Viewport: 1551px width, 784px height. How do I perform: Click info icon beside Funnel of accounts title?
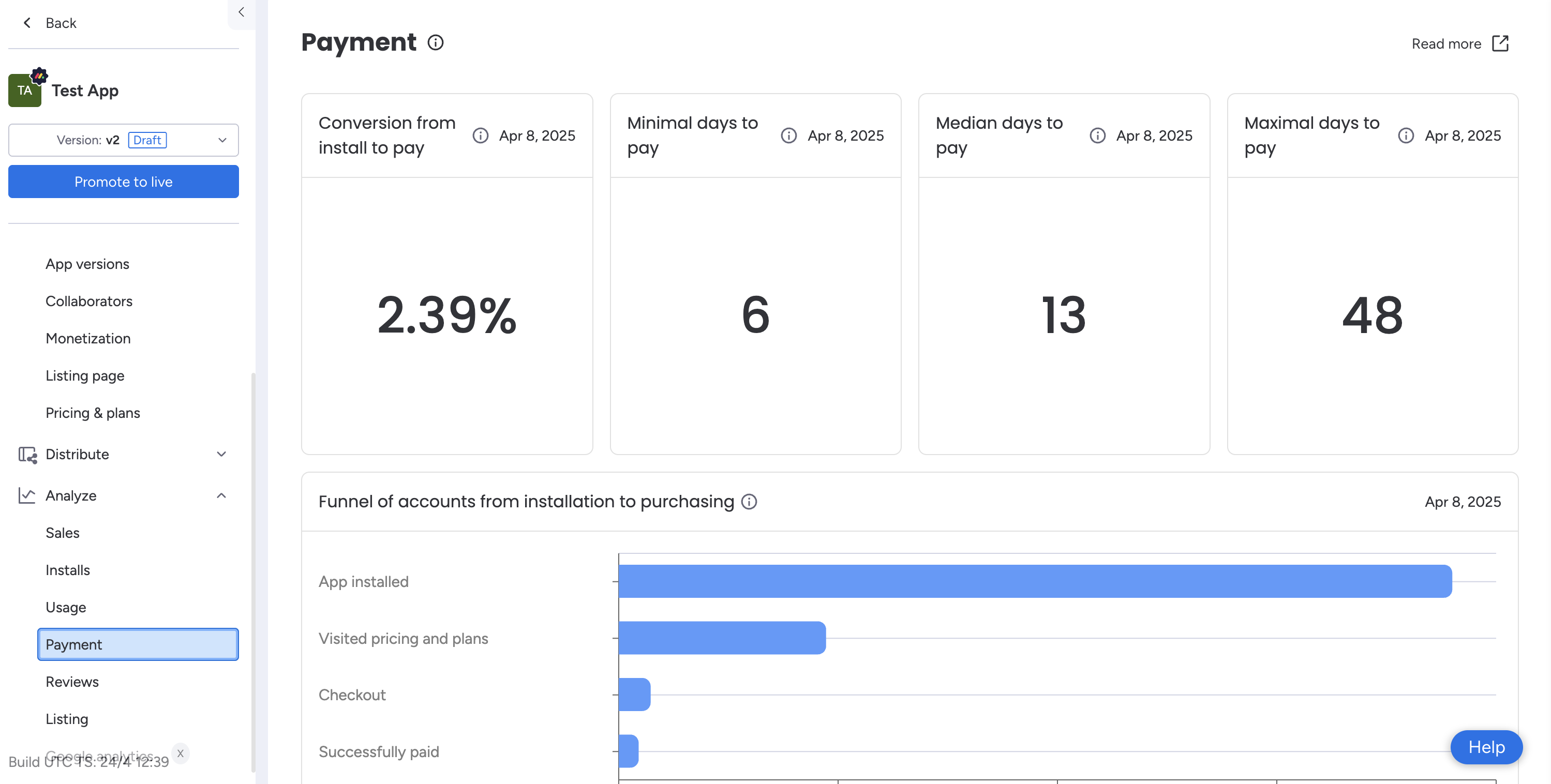click(749, 501)
